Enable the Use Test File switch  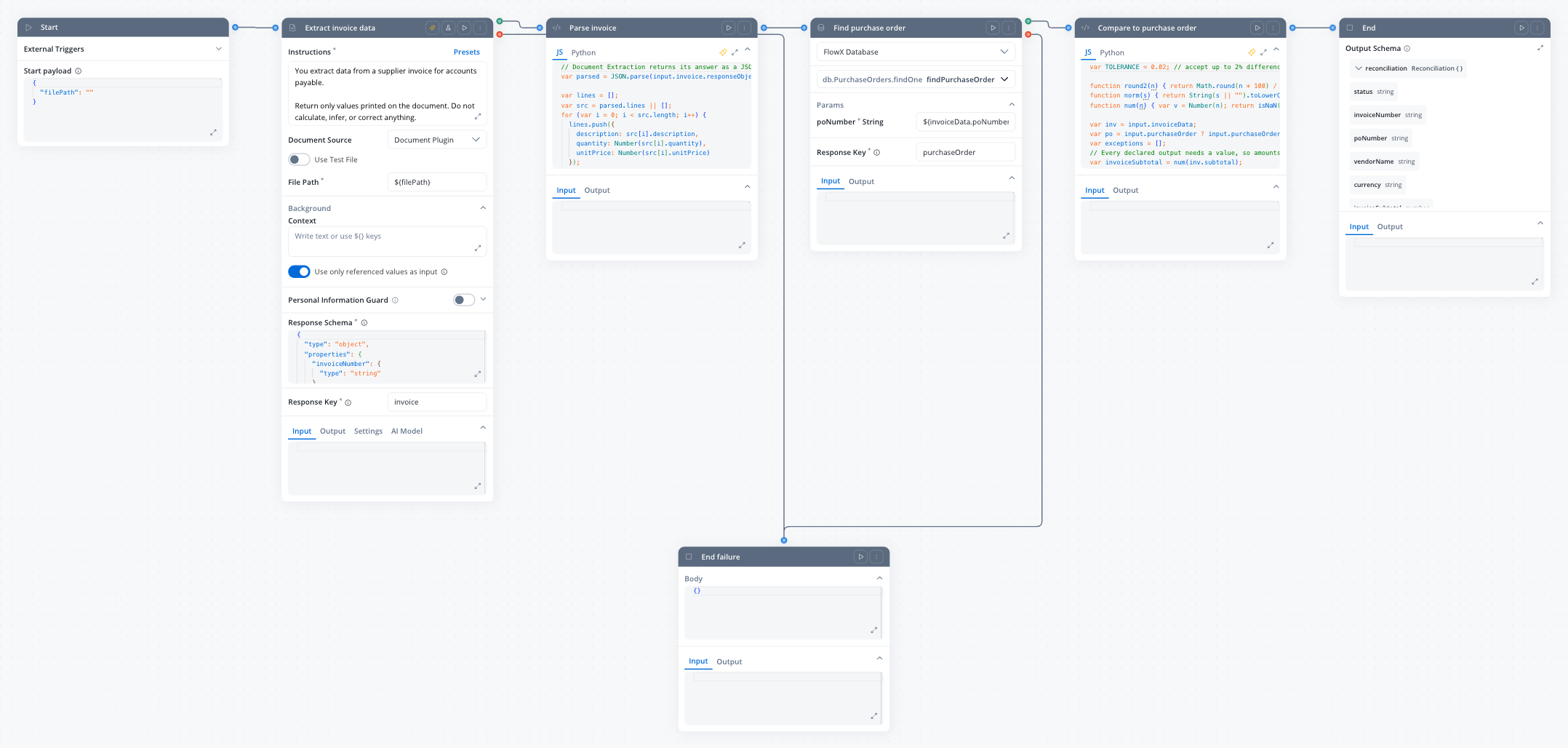[299, 159]
